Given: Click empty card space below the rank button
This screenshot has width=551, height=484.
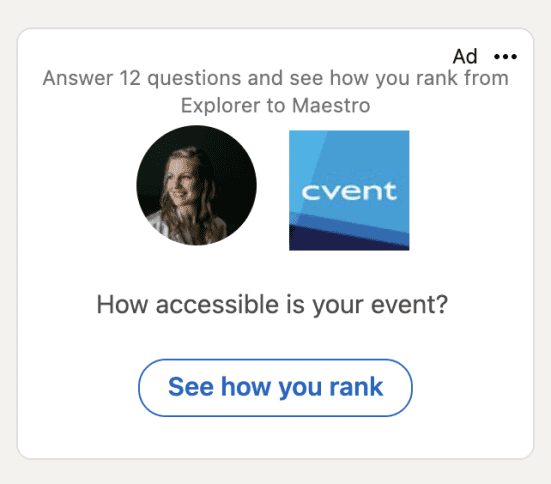Looking at the screenshot, I should [275, 438].
